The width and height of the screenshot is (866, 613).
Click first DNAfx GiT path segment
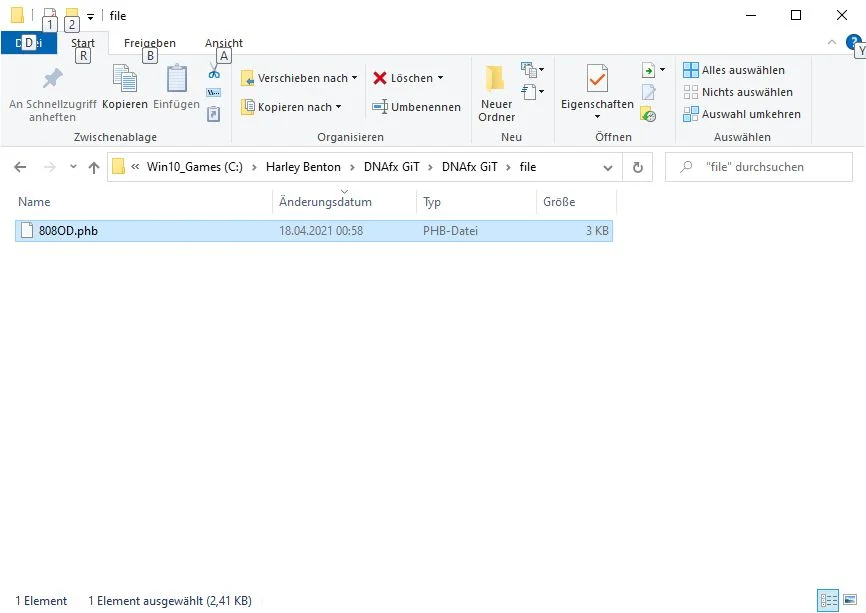click(392, 167)
